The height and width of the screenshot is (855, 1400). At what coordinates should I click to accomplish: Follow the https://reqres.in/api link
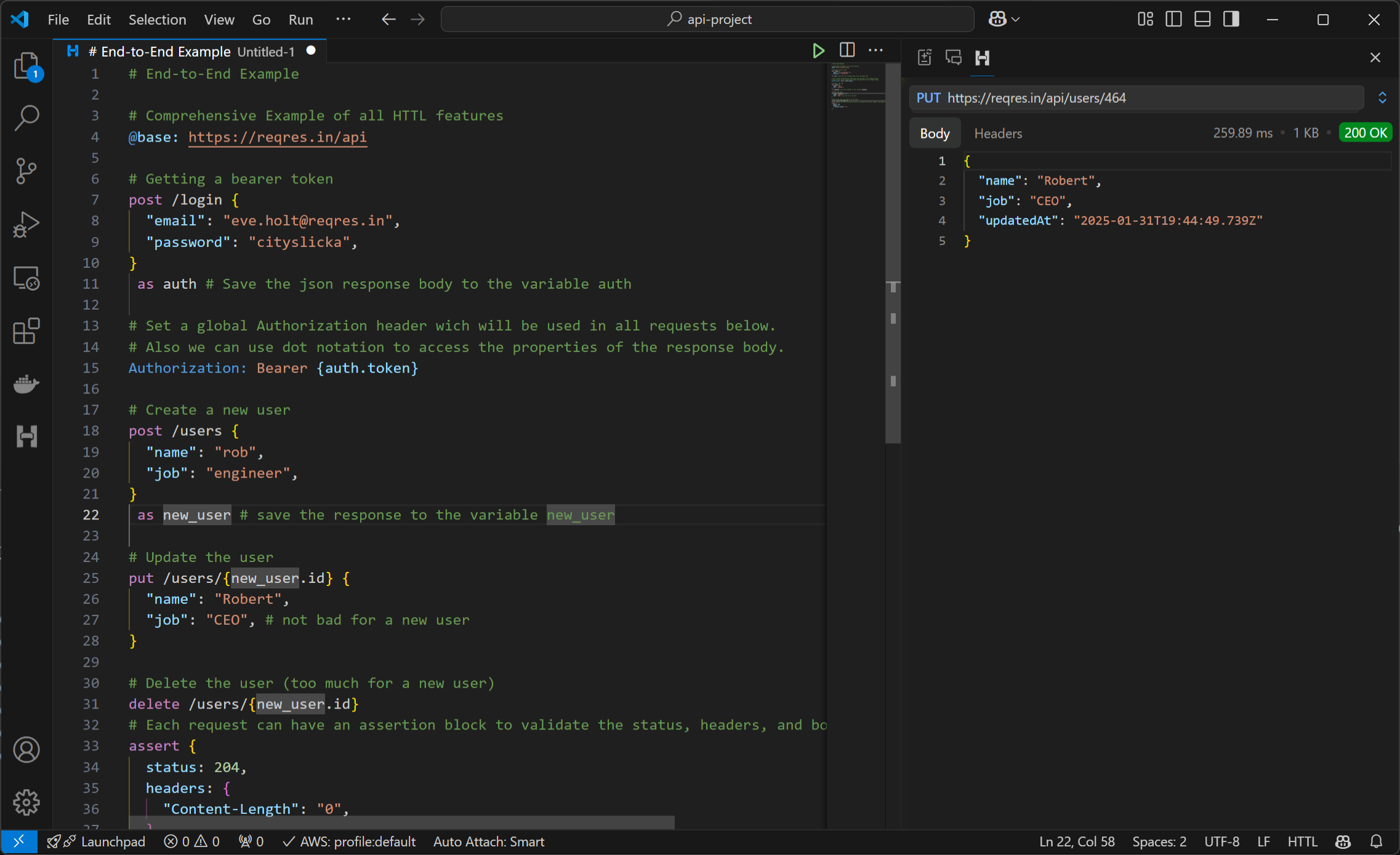pyautogui.click(x=278, y=137)
